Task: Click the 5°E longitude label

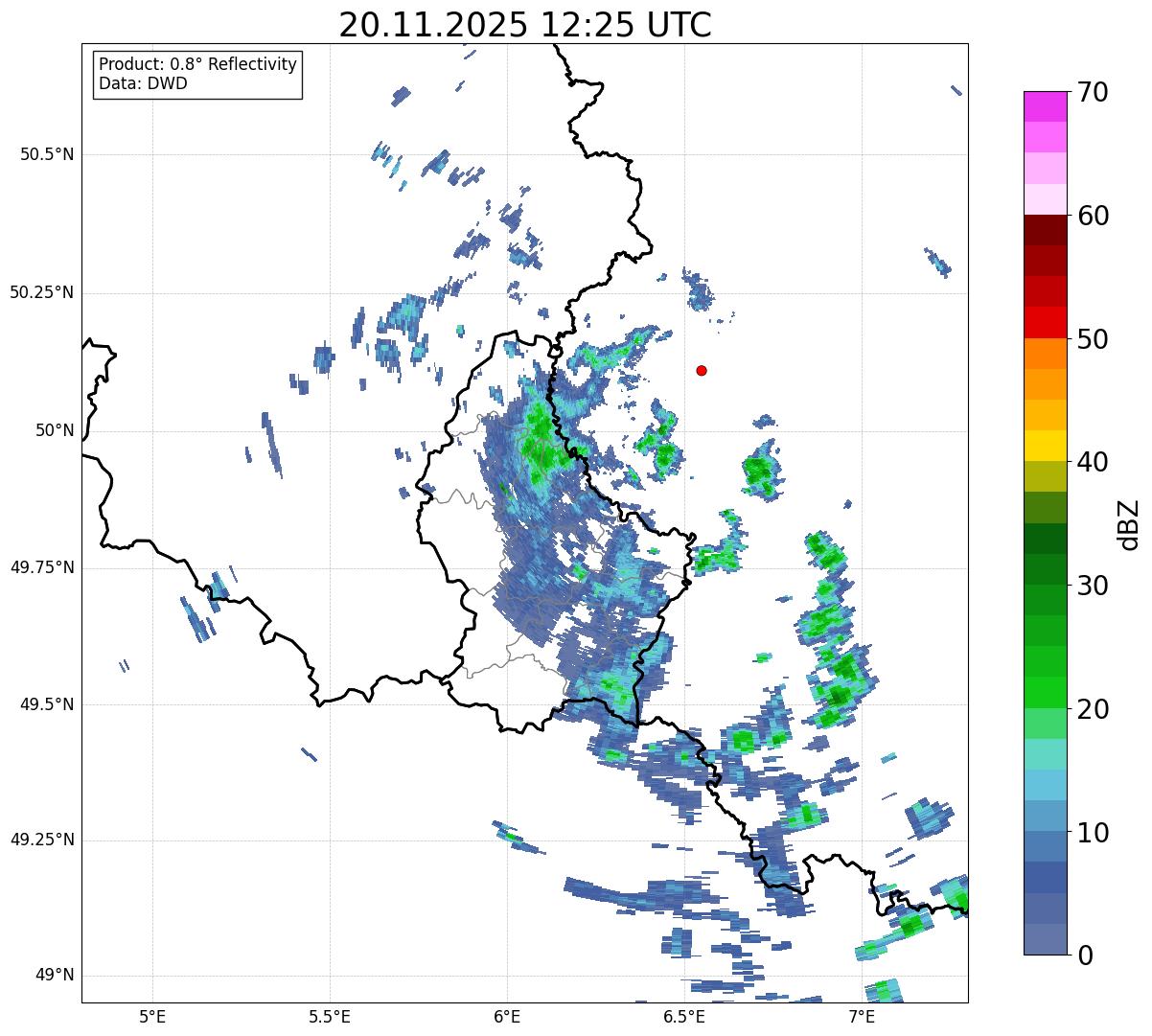Action: 153,1016
